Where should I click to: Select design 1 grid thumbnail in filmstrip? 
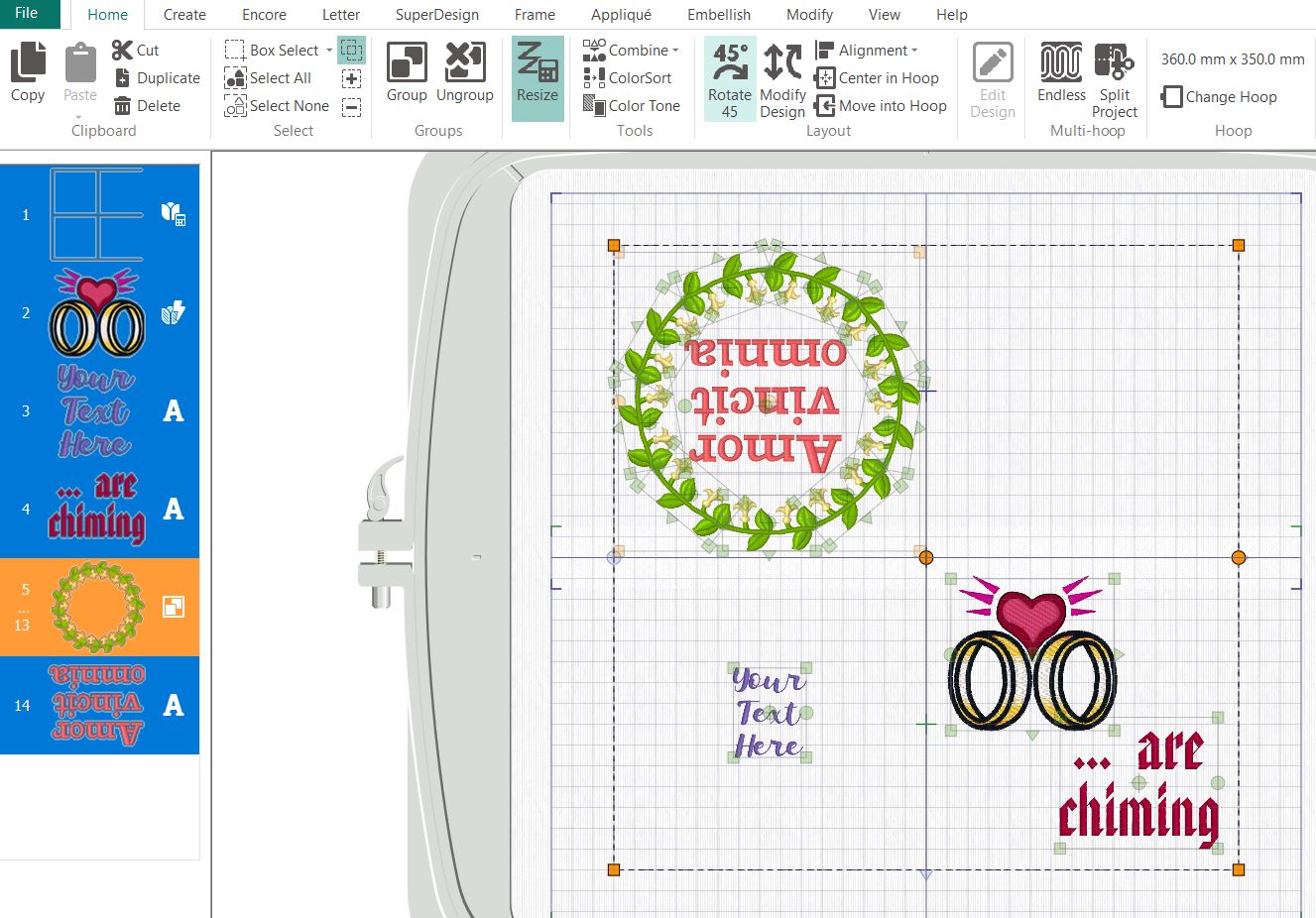point(99,213)
